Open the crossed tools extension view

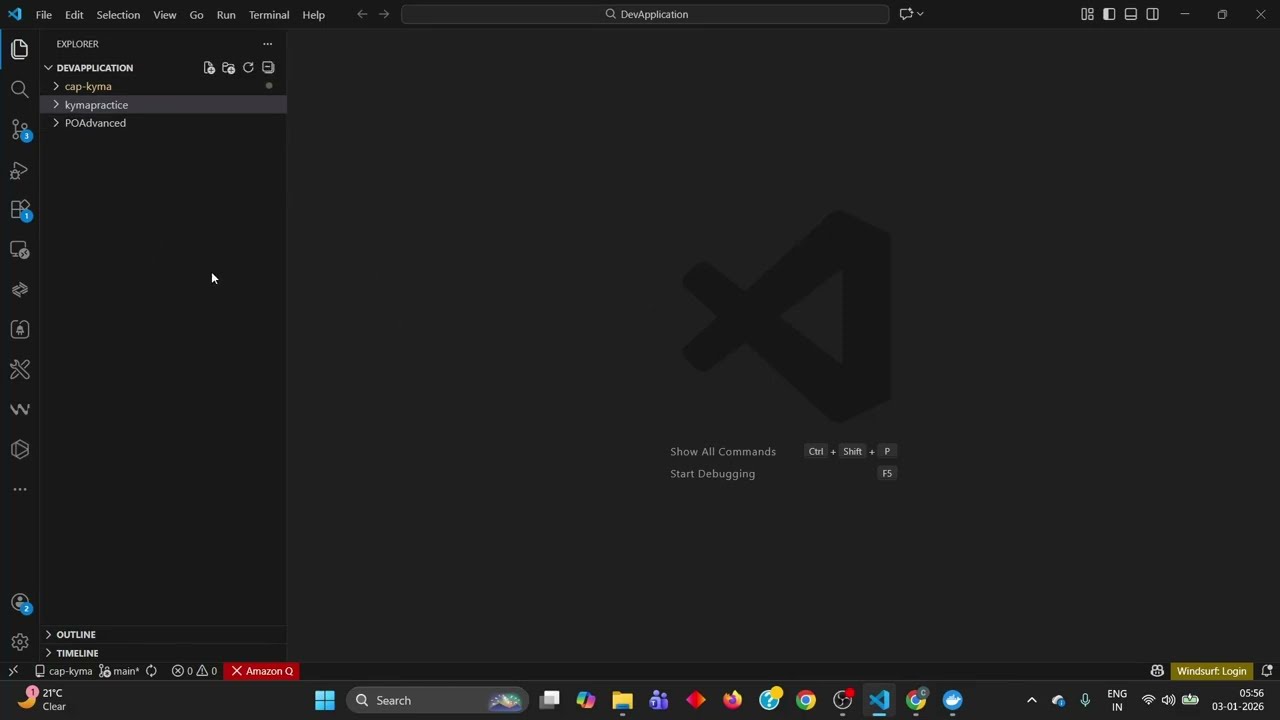[x=19, y=370]
